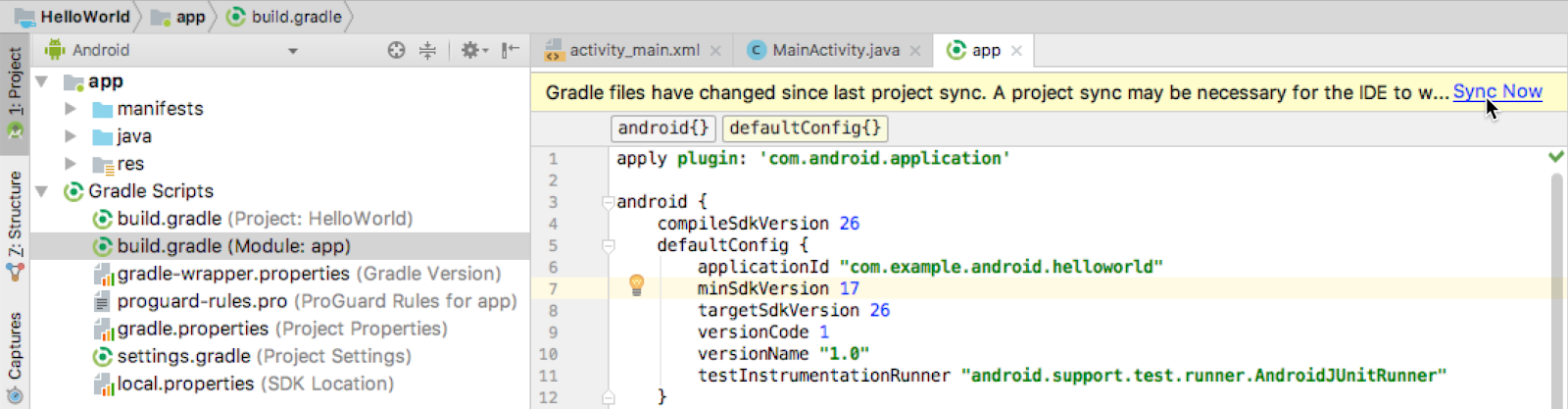Open the 1: Project side tool window
The image size is (1568, 409).
click(x=15, y=93)
